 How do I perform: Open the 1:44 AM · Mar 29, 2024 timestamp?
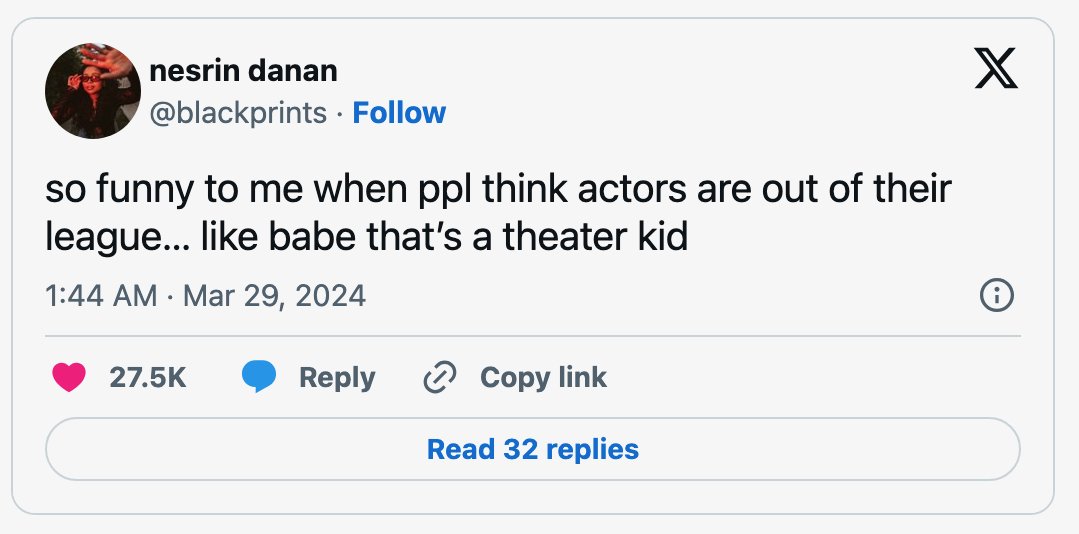206,296
